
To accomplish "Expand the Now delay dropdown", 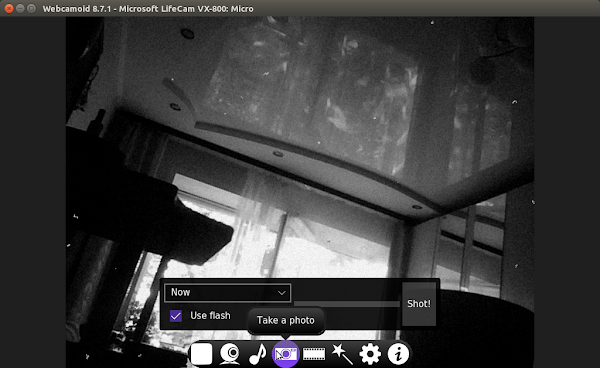I will click(x=227, y=293).
